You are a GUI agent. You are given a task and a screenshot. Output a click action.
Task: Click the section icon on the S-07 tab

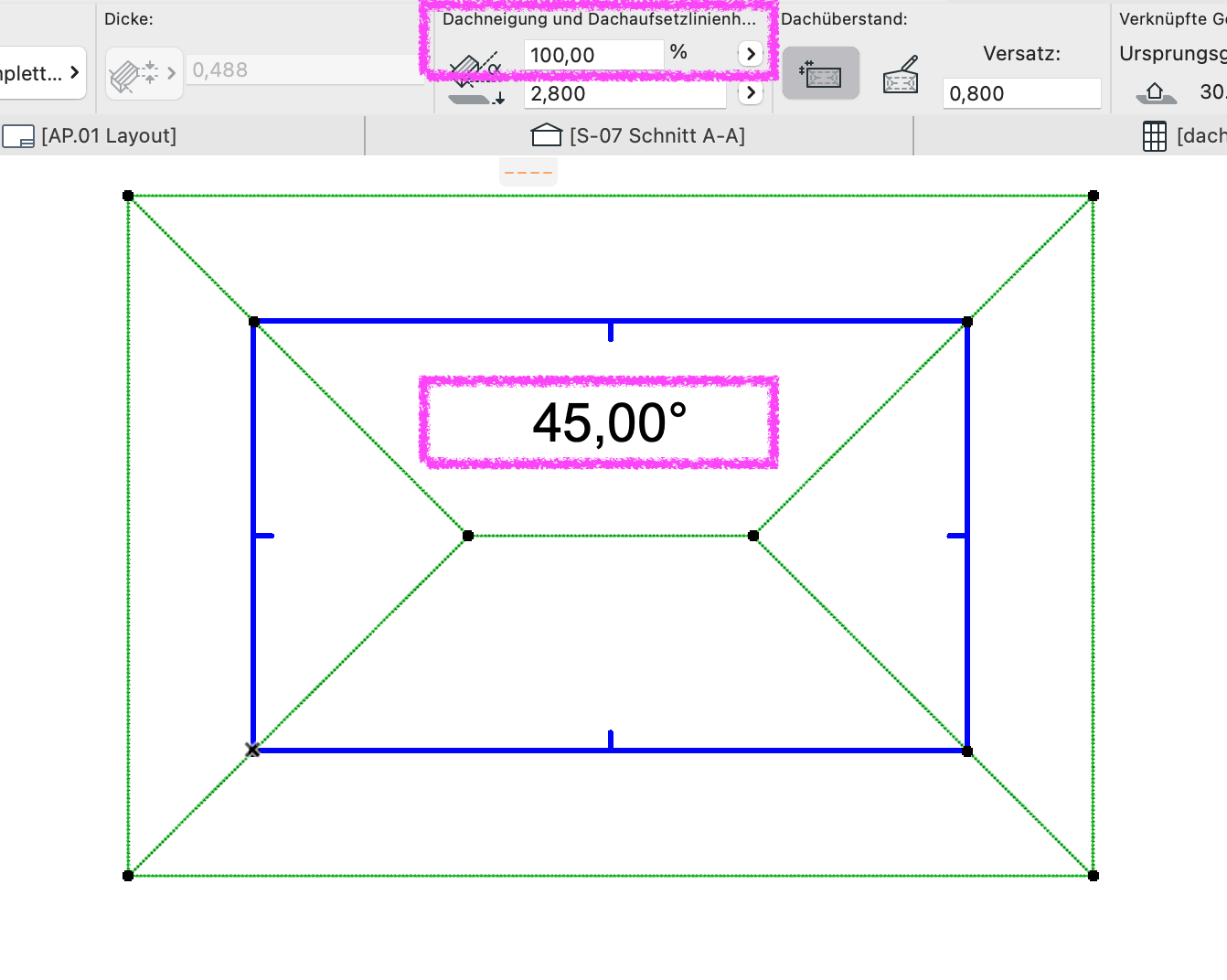pyautogui.click(x=547, y=135)
